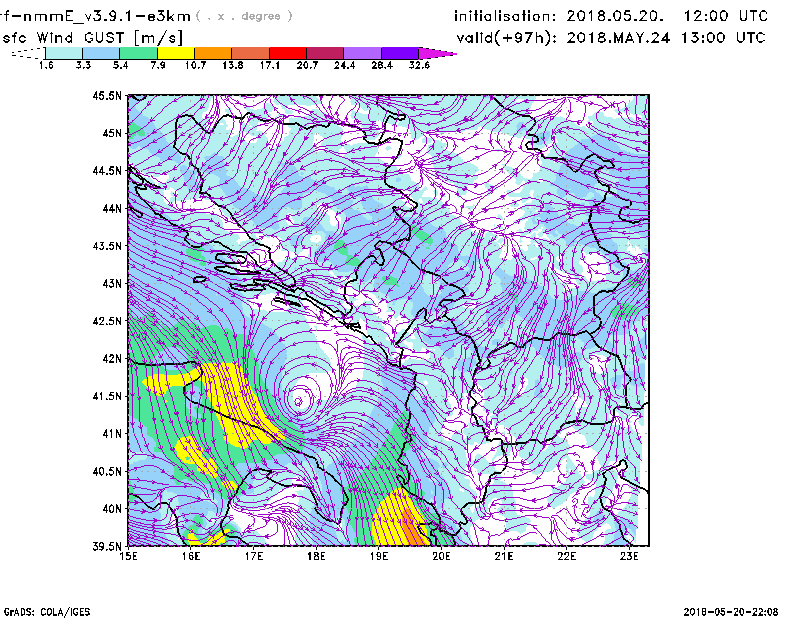
Task: Click the 40N latitude label
Action: [112, 509]
